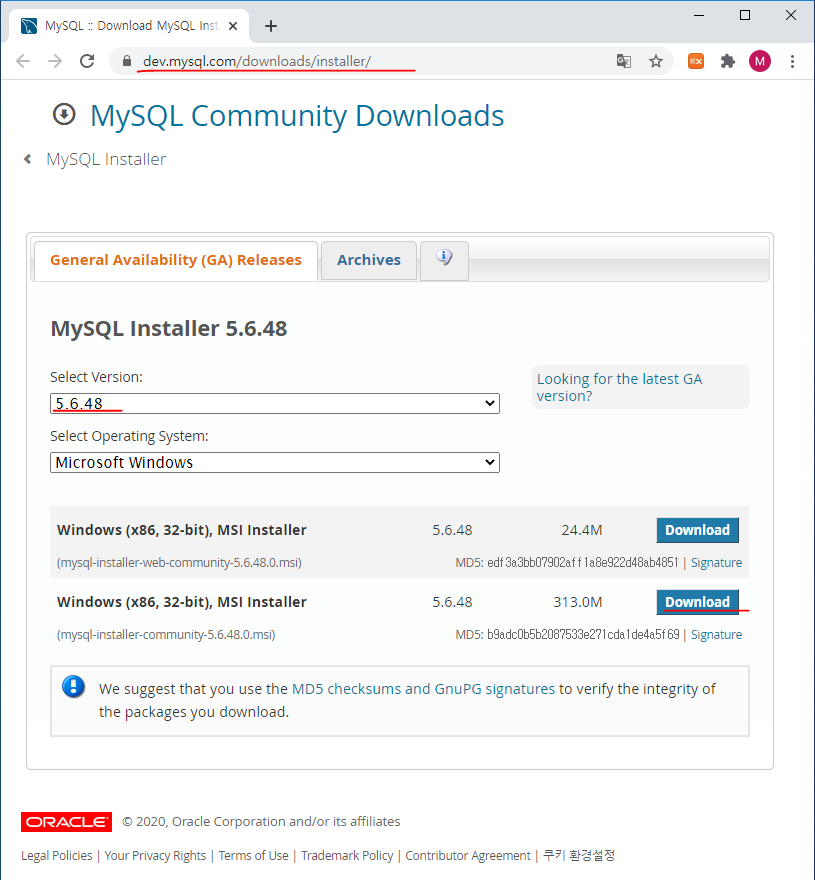Click MySQL Community Downloads heading link
This screenshot has width=815, height=880.
pyautogui.click(x=297, y=116)
